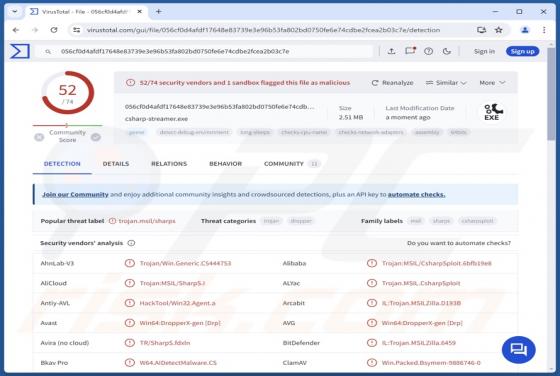Click browser back arrow
560x376 pixels.
[16, 30]
